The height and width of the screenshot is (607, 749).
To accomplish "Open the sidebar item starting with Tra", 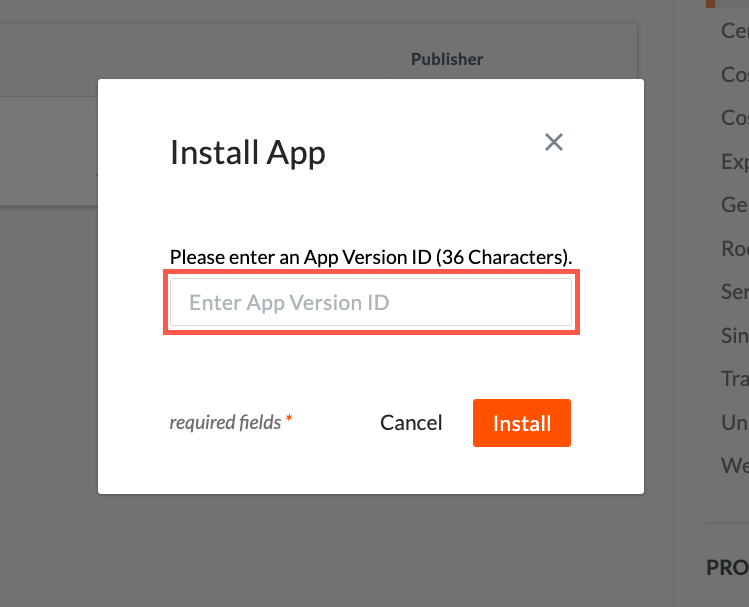I will coord(735,379).
